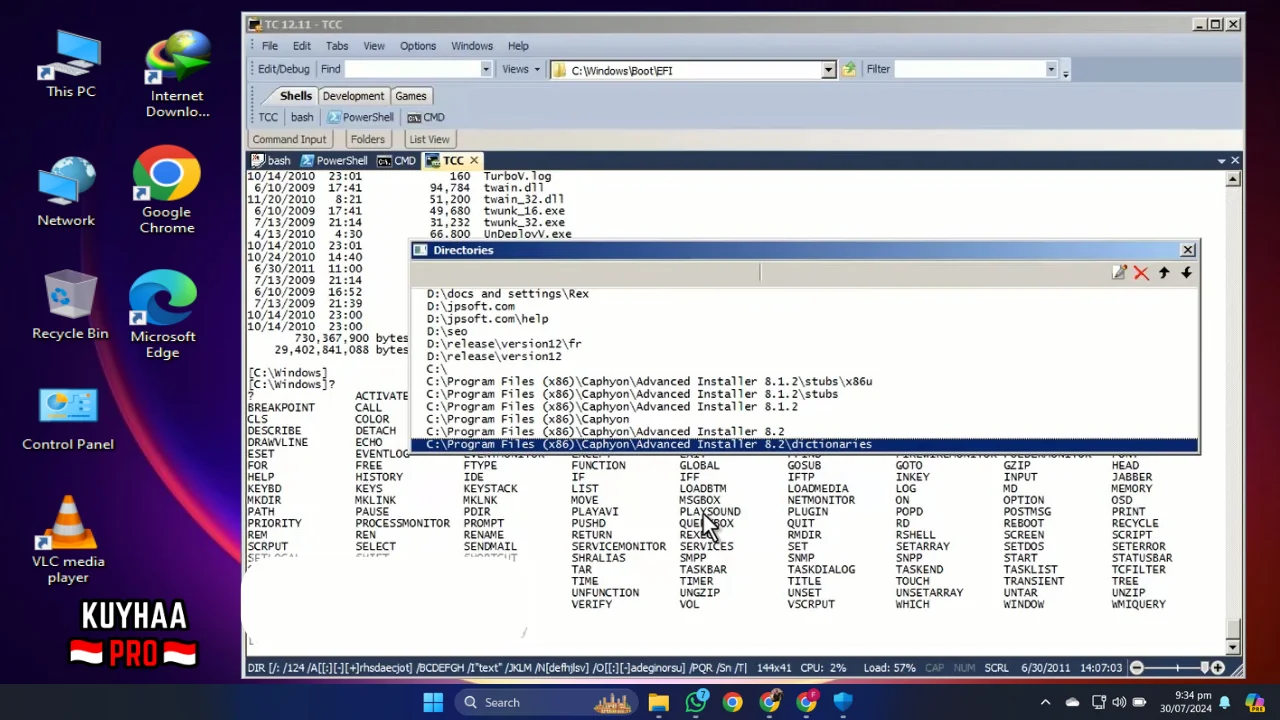Open the Find combo dropdown arrow
Viewport: 1280px width, 720px height.
(x=486, y=69)
